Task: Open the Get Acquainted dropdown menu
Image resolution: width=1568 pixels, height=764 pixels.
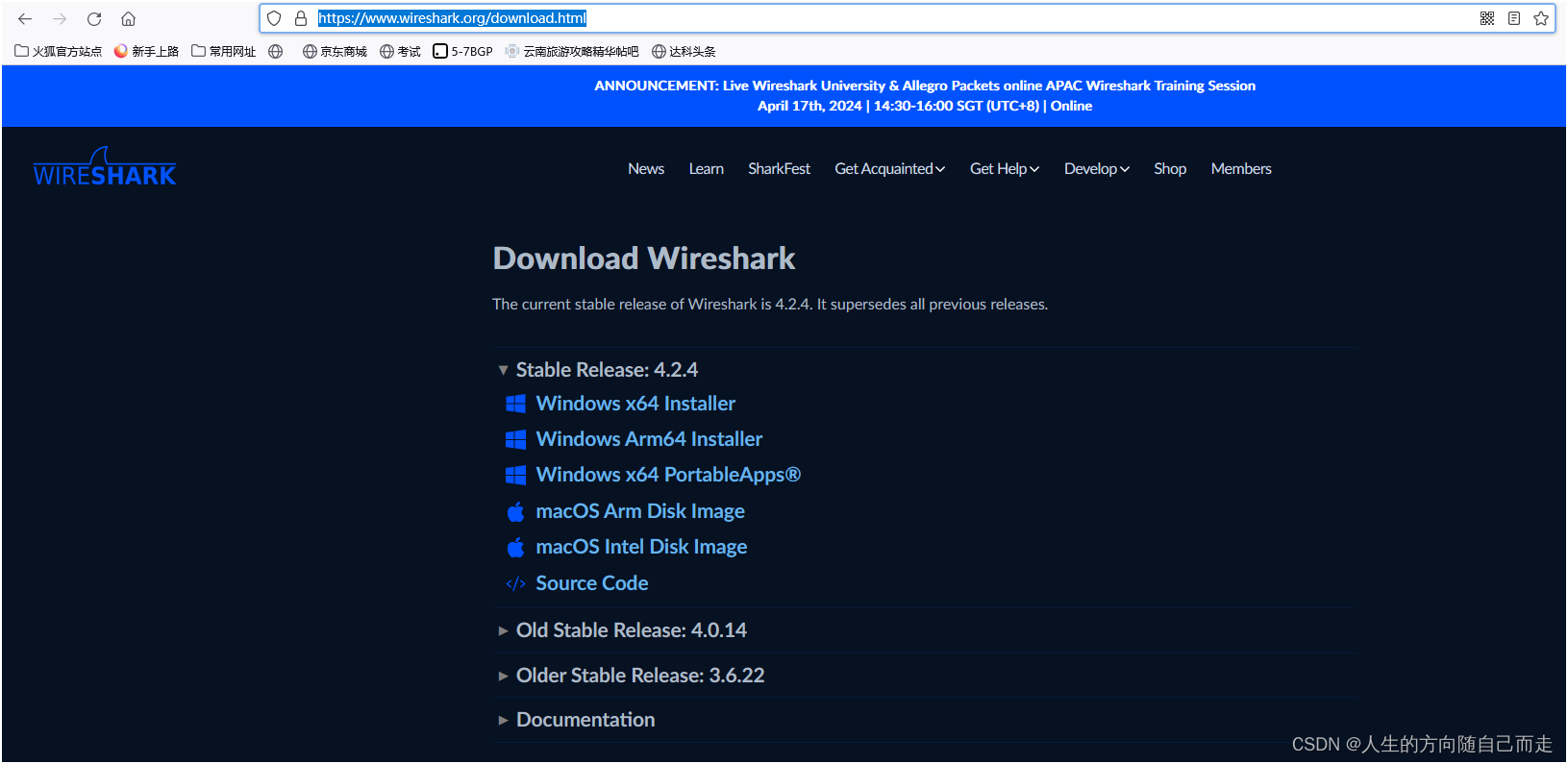Action: [889, 168]
